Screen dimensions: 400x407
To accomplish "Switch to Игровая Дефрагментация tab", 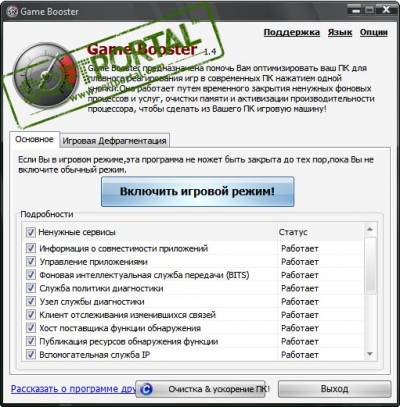I will click(x=114, y=141).
